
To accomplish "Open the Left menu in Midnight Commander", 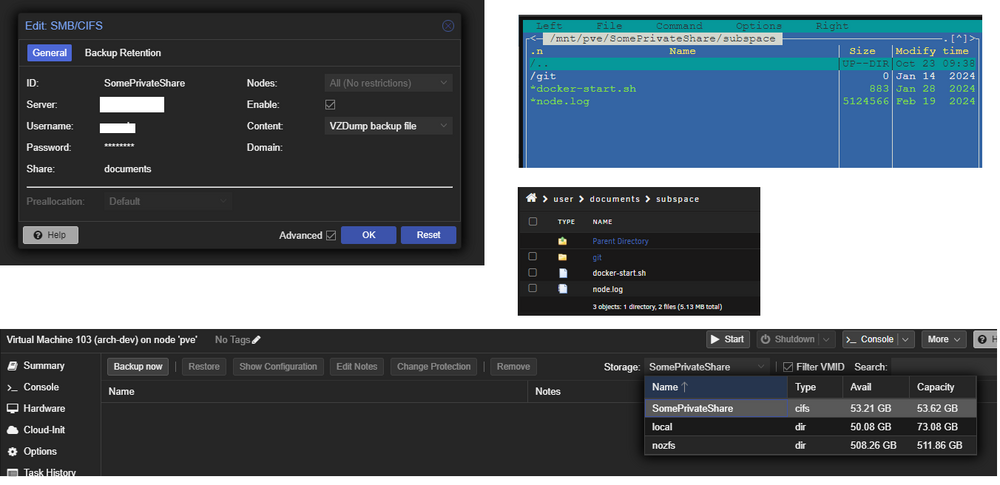I will pos(549,26).
